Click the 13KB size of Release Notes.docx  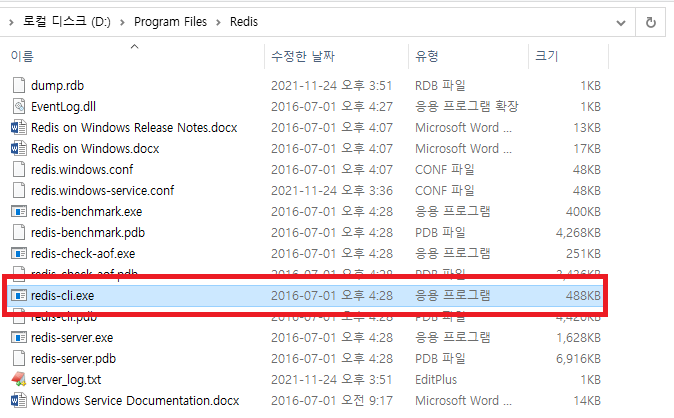coord(587,128)
